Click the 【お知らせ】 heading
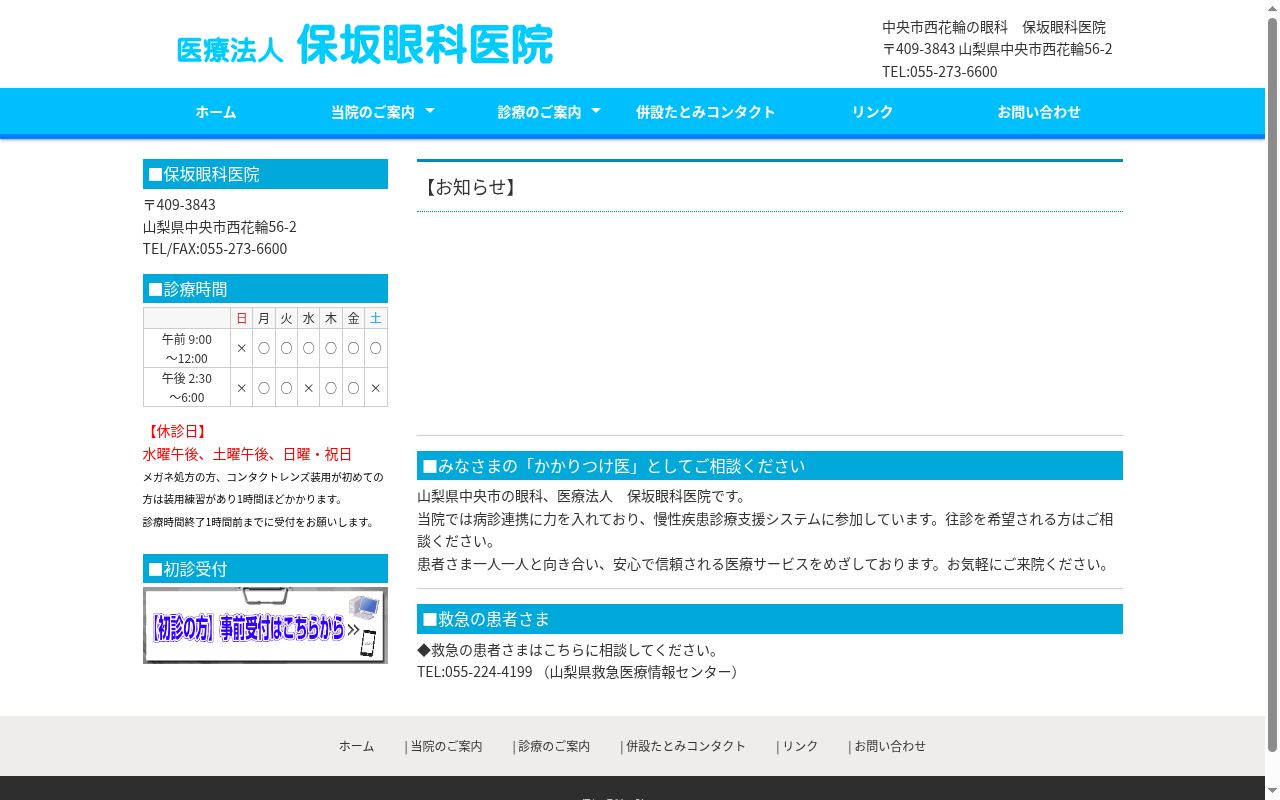1280x800 pixels. [470, 187]
